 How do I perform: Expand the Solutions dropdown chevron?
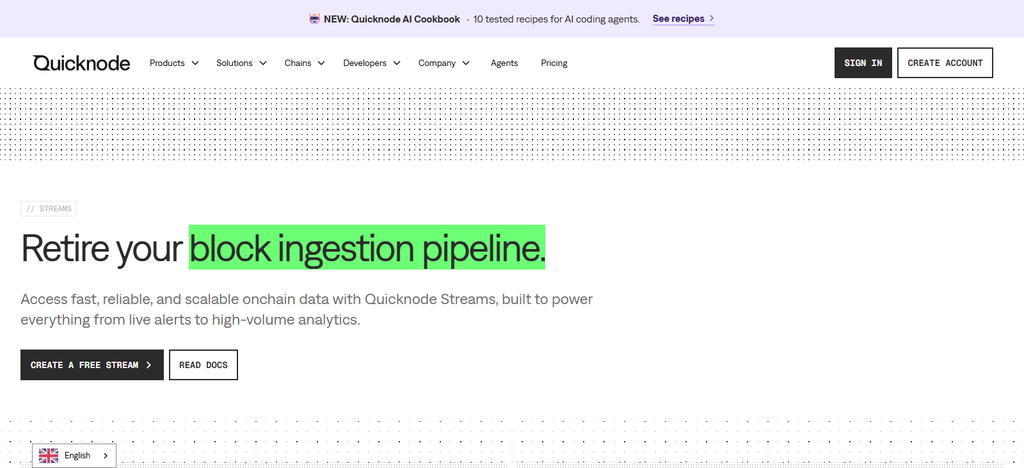[263, 63]
